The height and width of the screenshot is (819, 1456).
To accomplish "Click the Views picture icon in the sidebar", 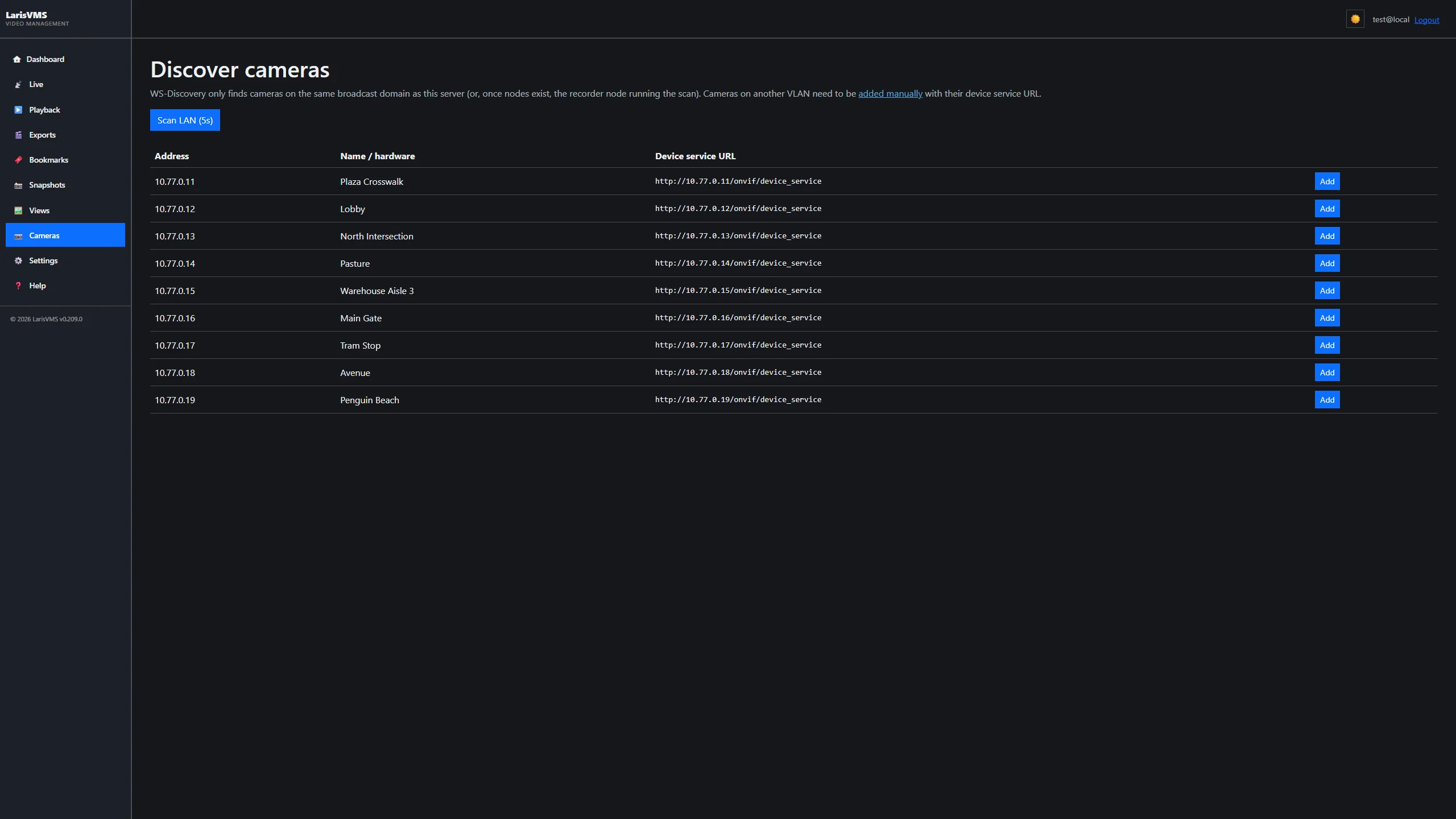I will point(18,210).
